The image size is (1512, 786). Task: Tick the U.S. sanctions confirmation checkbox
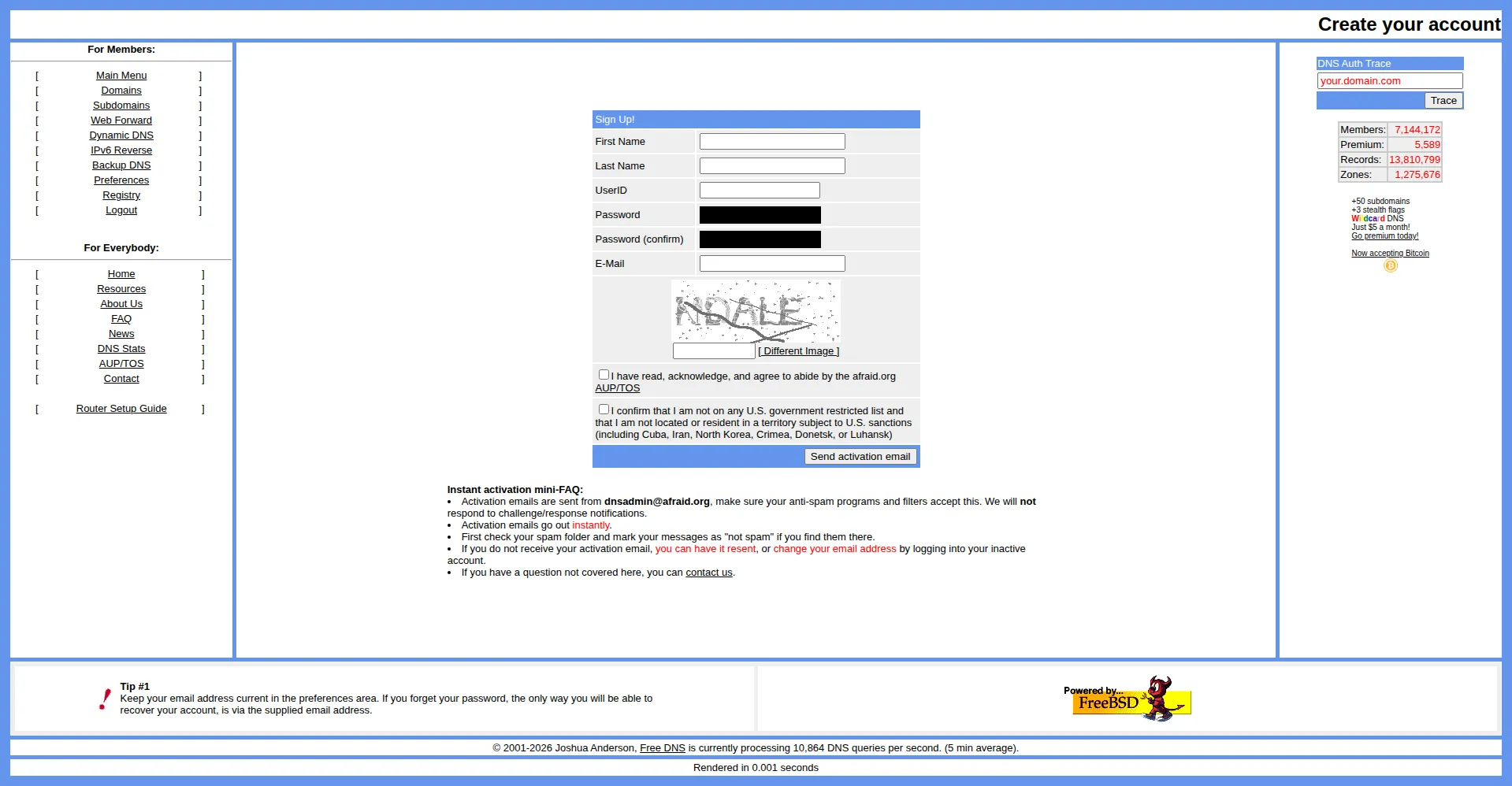pos(604,410)
